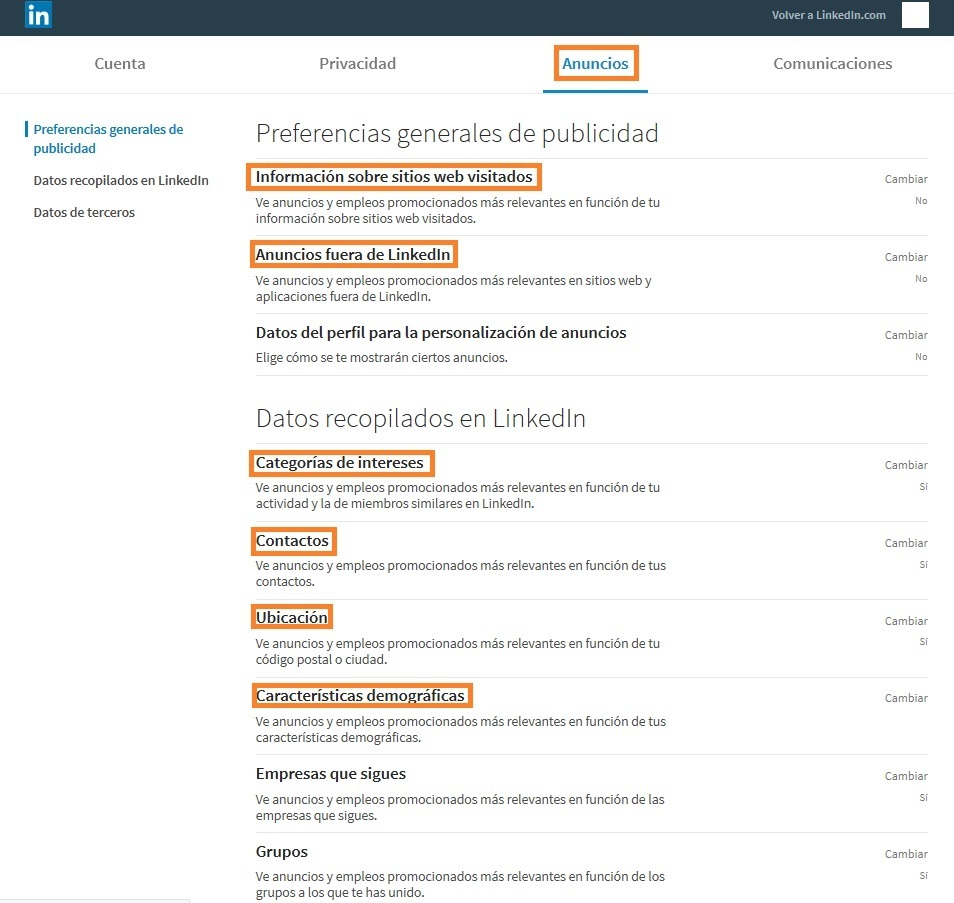This screenshot has height=903, width=954.
Task: Click the 'No' status for Datos del perfil
Action: (921, 357)
